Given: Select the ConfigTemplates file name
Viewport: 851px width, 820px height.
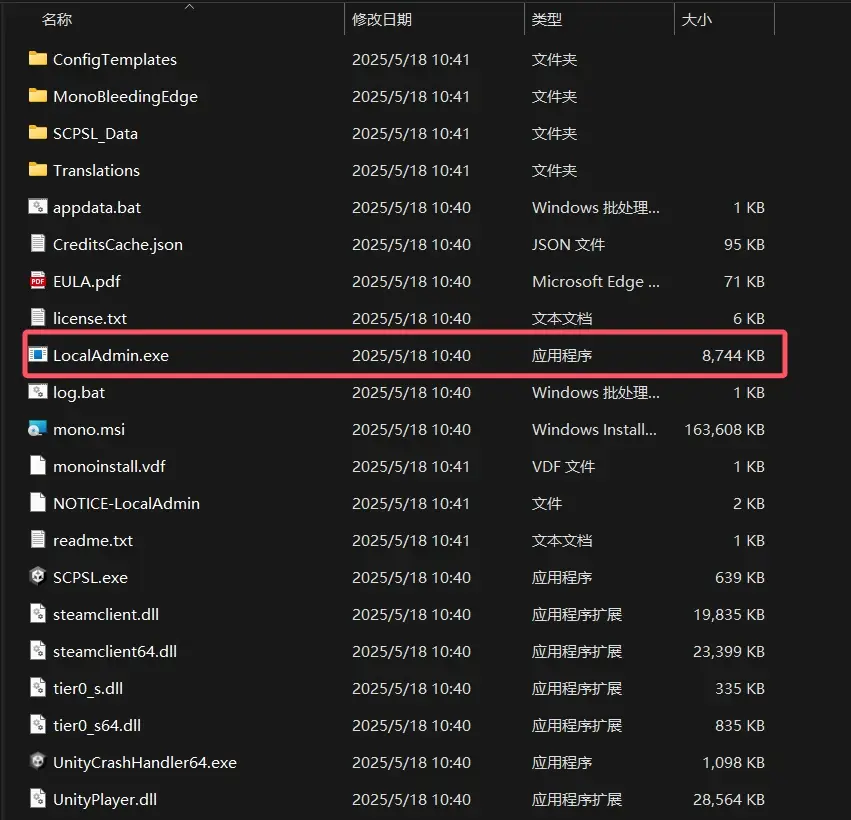Looking at the screenshot, I should coord(115,60).
